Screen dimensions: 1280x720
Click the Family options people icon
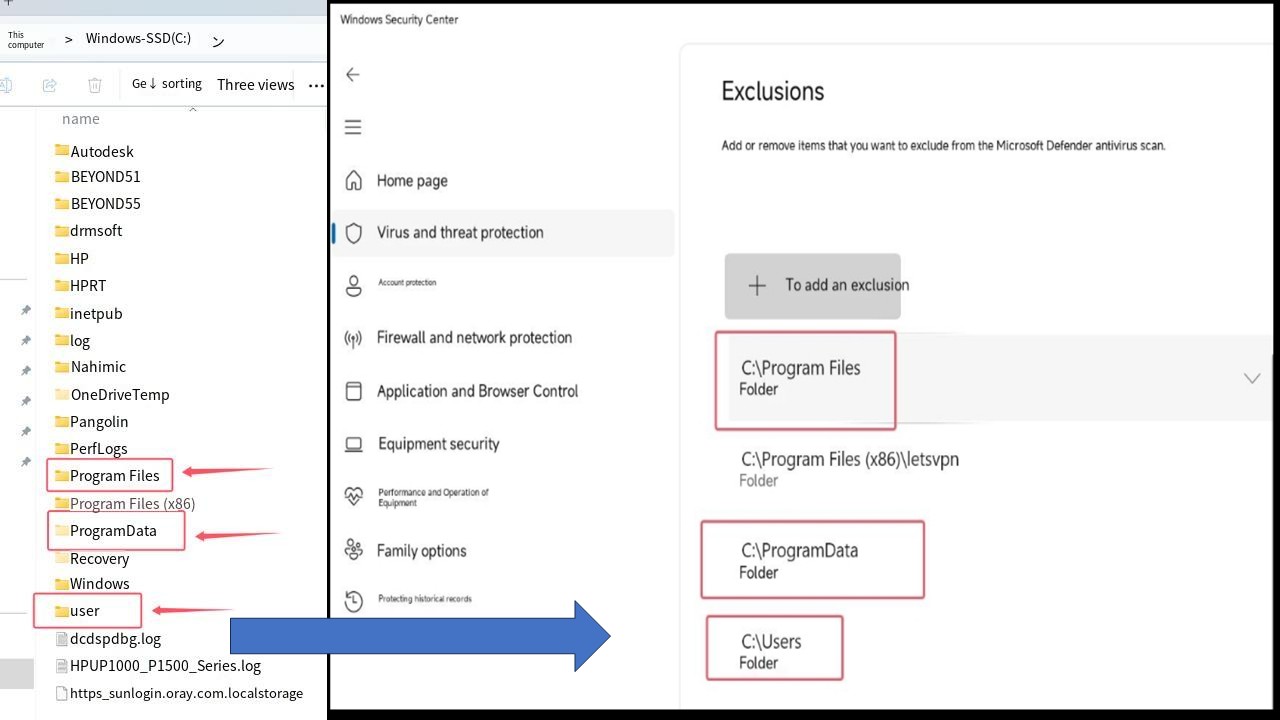point(353,550)
